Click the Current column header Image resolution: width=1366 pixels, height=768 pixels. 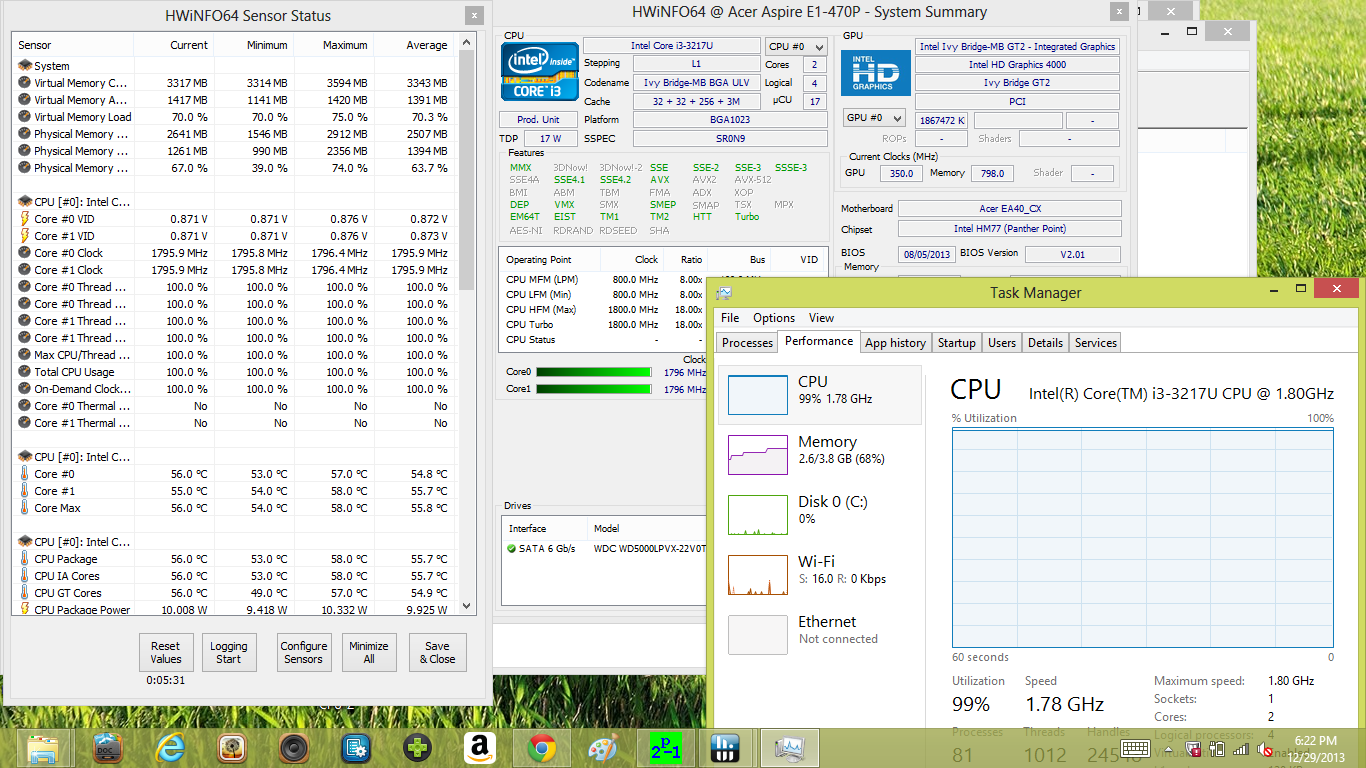coord(172,45)
